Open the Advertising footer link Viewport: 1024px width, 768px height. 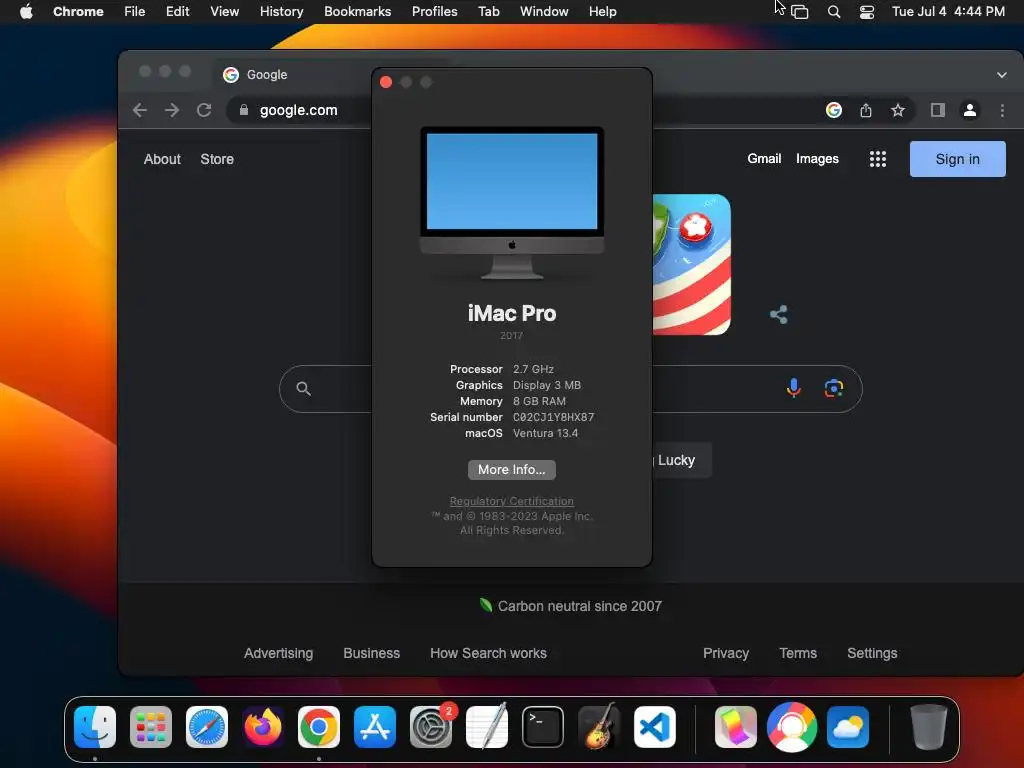pyautogui.click(x=278, y=653)
